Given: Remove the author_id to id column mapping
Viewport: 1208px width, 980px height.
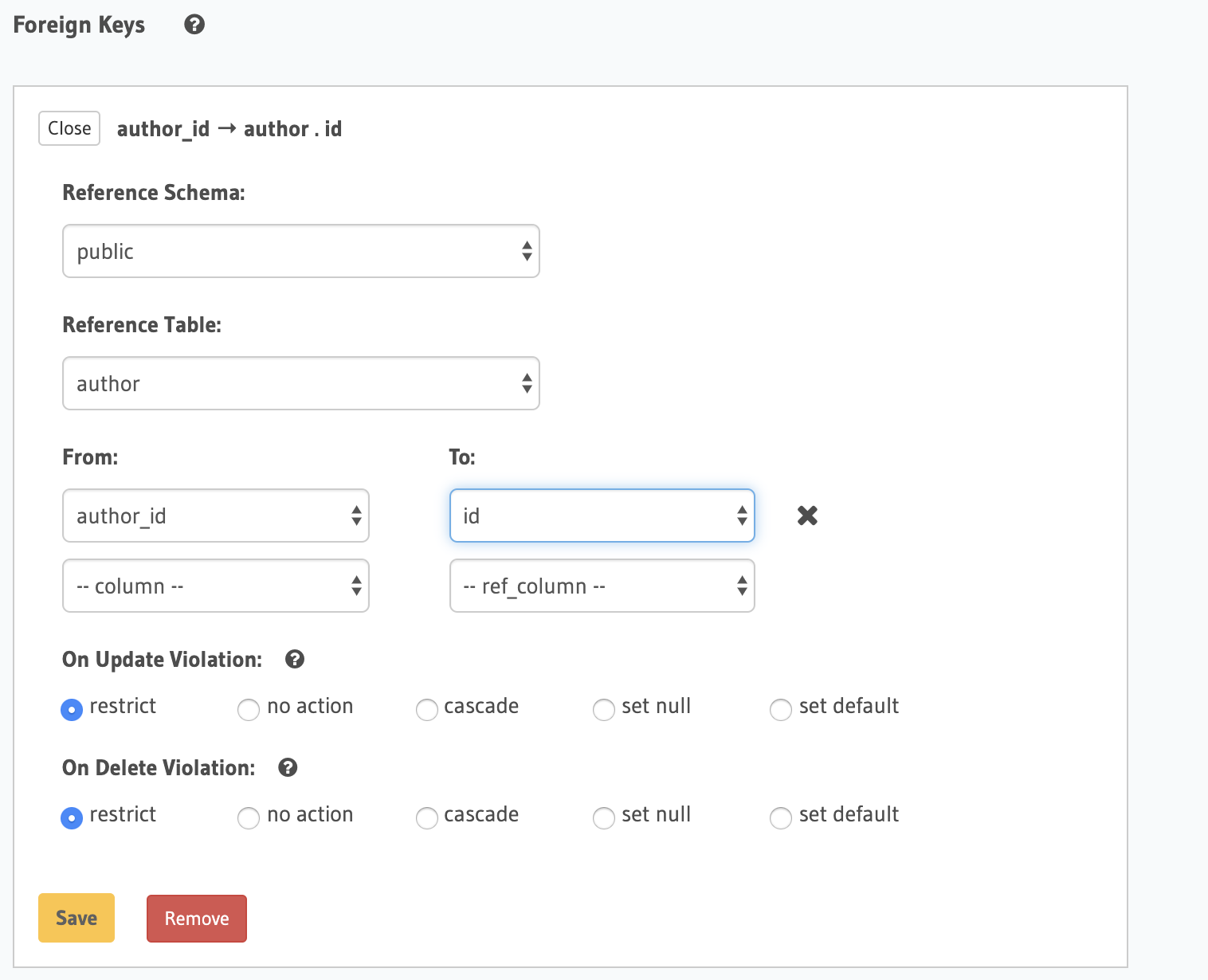Looking at the screenshot, I should [x=807, y=515].
